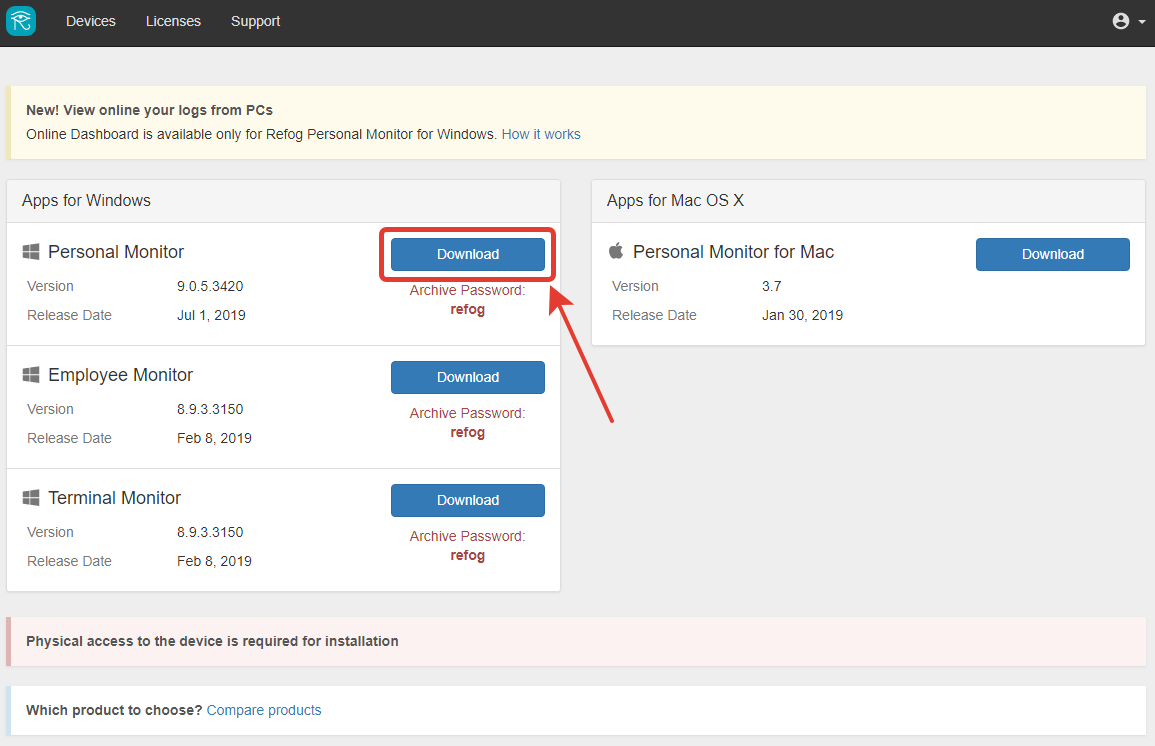Open the How it works link
Screen dimensions: 1155x746
pos(541,134)
